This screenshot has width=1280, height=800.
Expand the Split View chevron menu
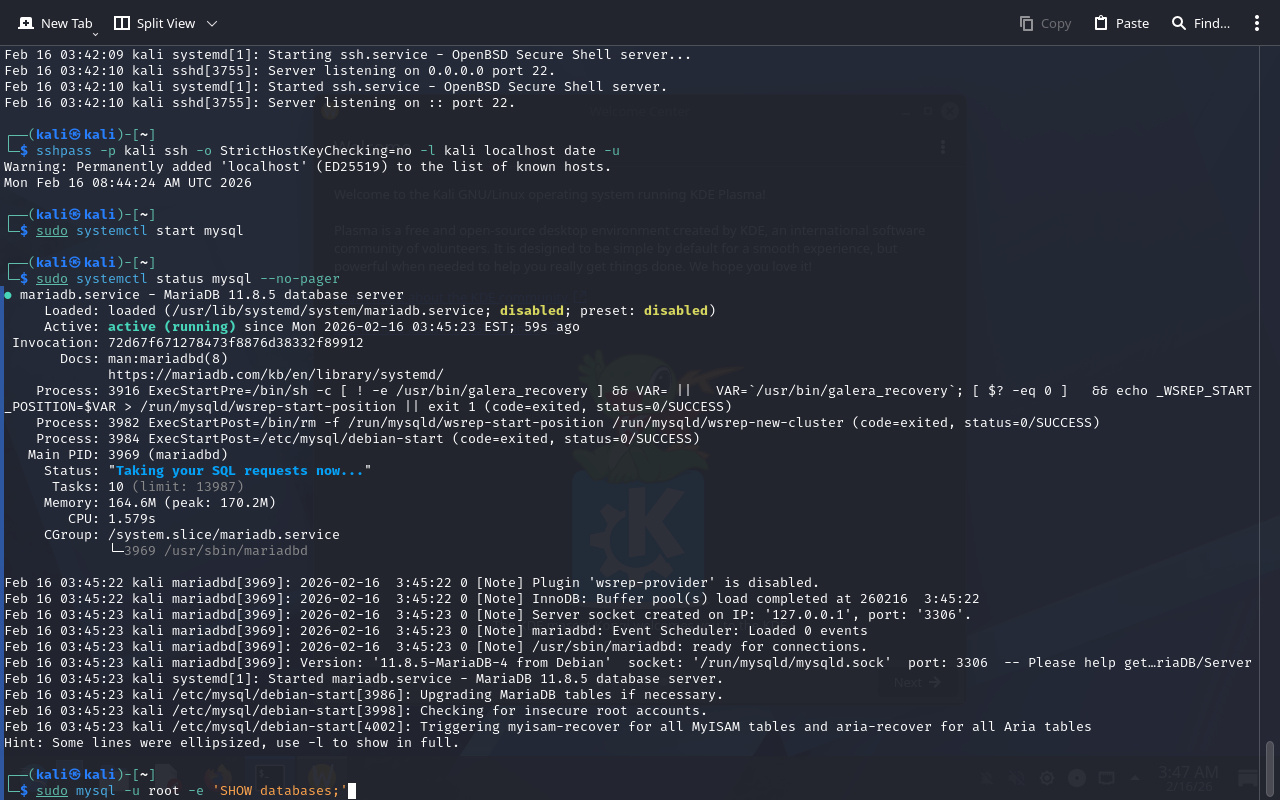tap(211, 23)
